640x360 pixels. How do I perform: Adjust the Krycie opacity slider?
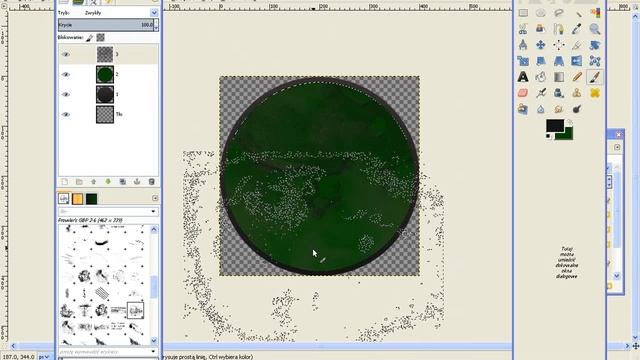point(106,25)
